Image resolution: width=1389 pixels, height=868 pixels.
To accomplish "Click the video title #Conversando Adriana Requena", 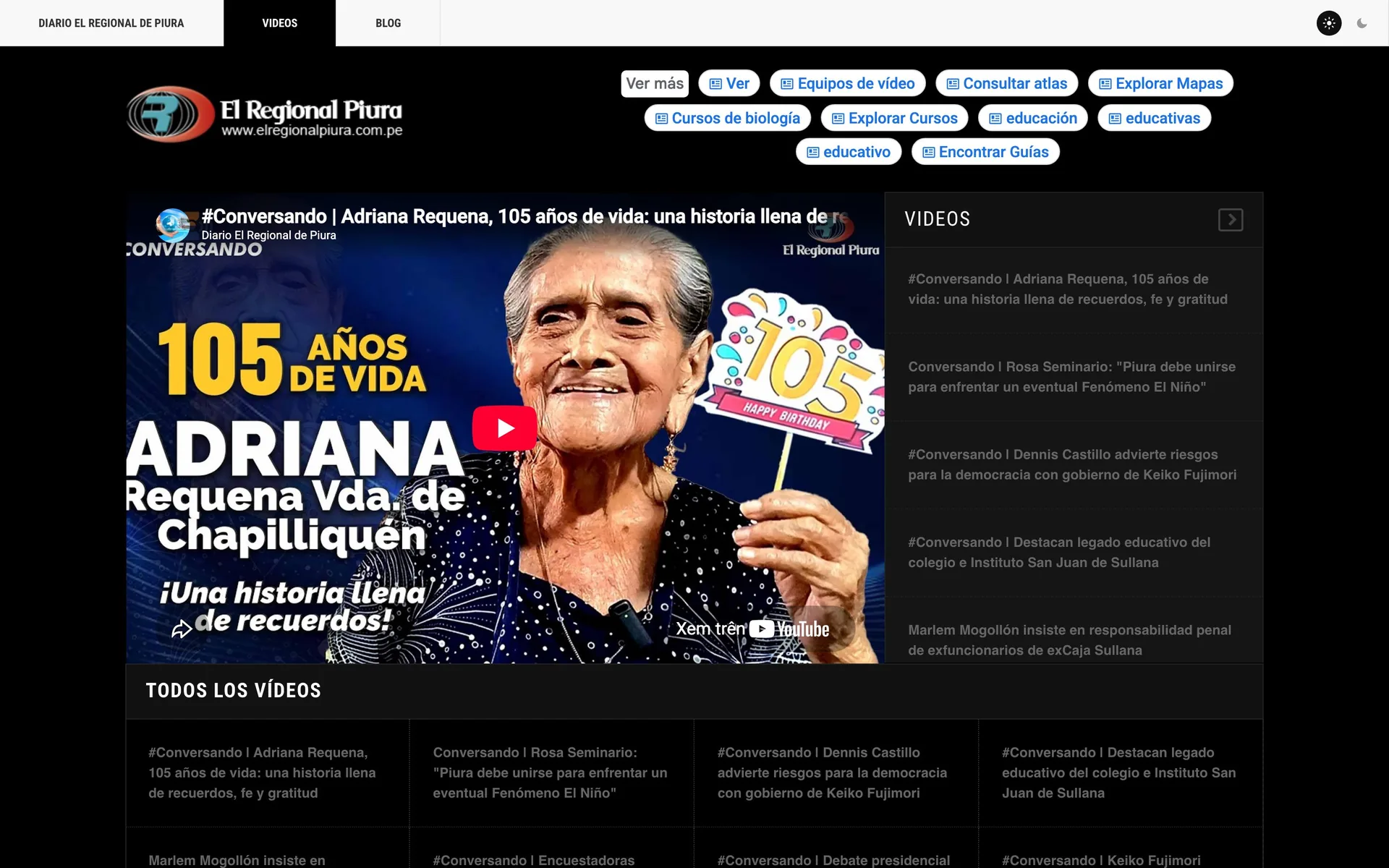I will click(x=524, y=216).
